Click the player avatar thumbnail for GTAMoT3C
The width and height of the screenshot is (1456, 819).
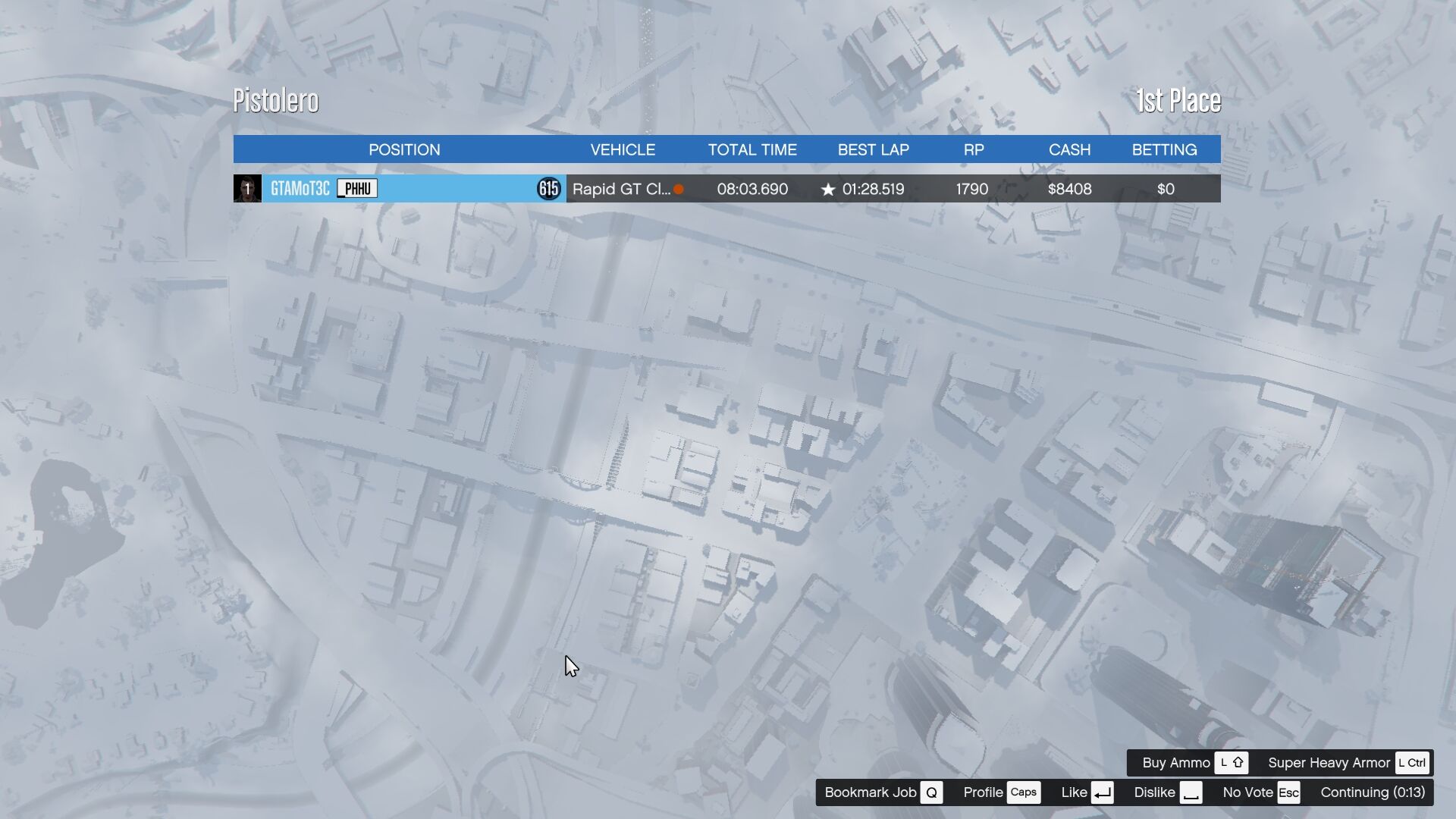(247, 189)
